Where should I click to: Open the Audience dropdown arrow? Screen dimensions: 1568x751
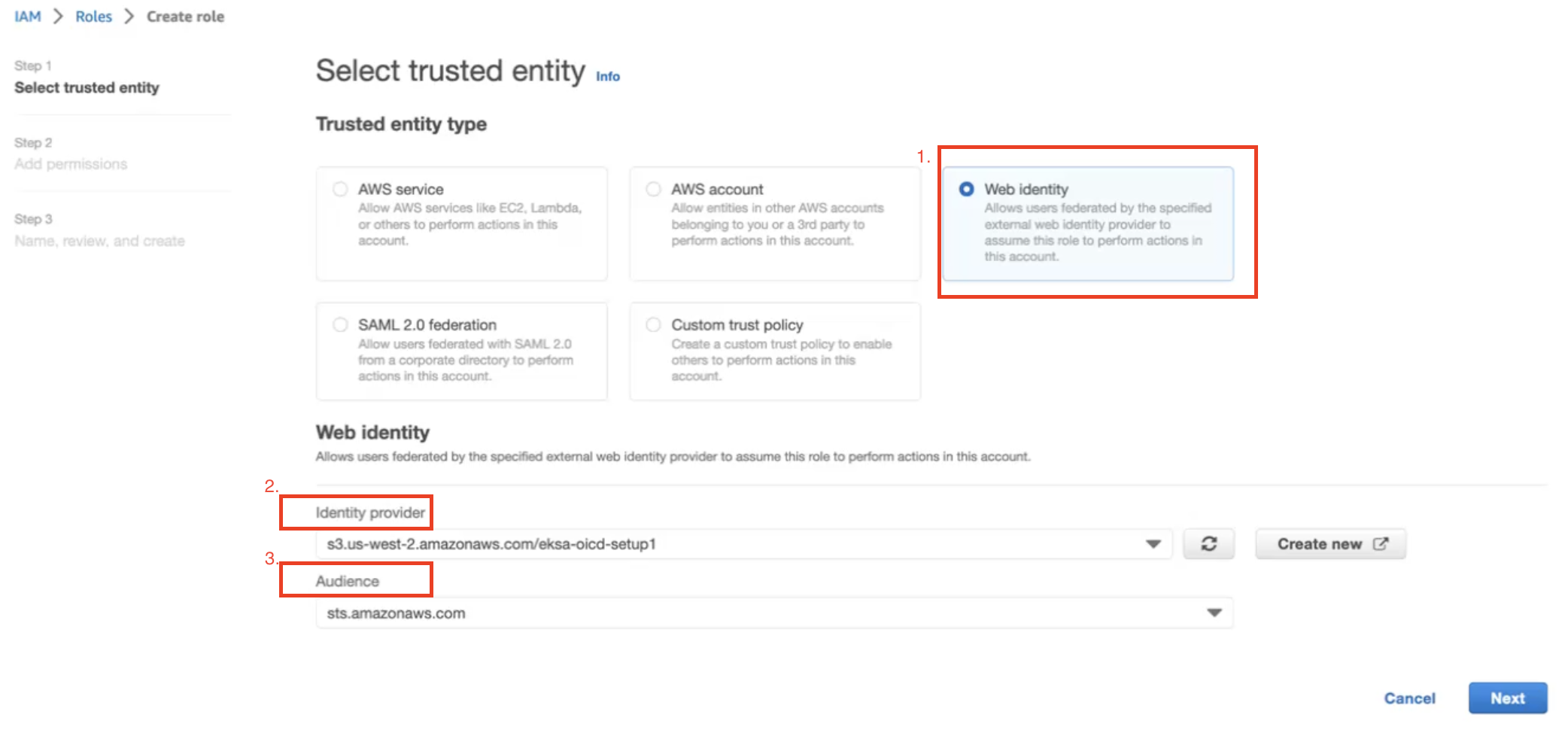pos(1213,613)
